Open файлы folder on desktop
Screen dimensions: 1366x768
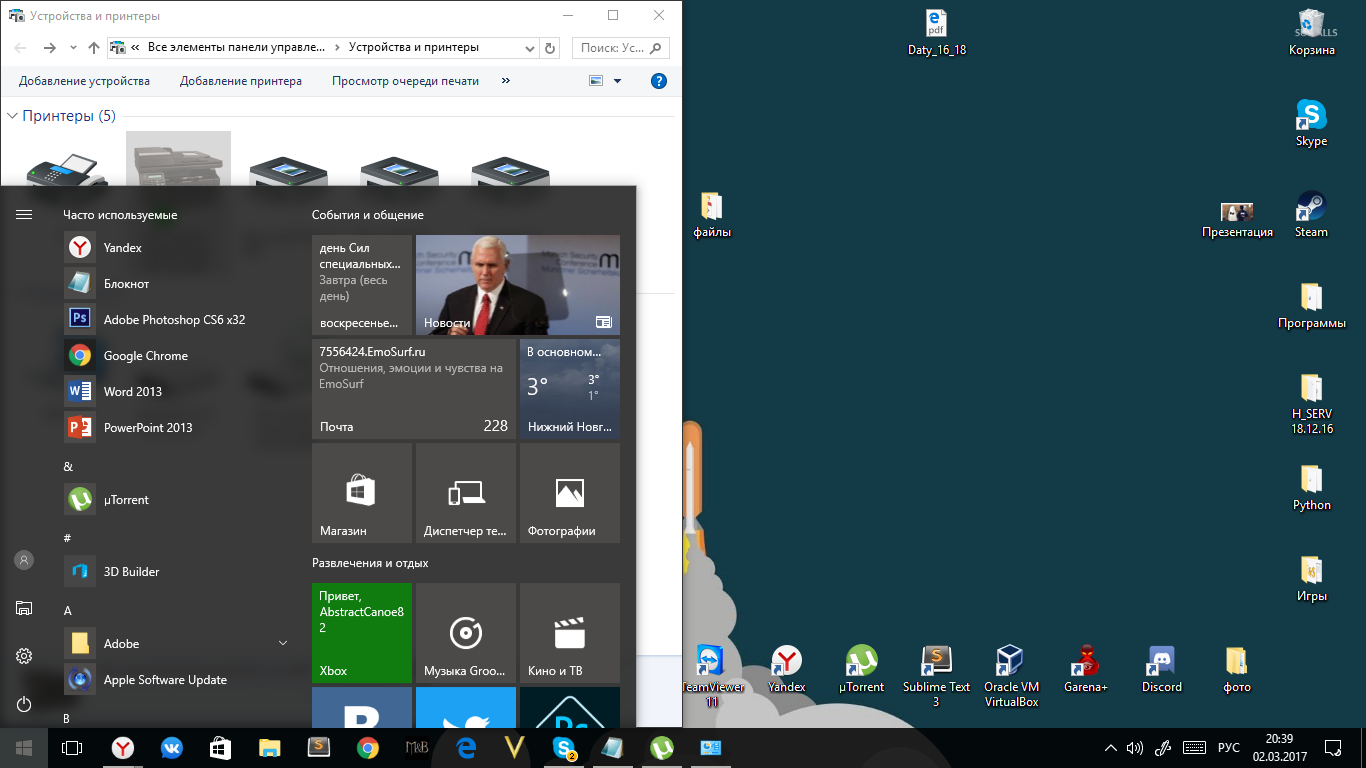712,215
